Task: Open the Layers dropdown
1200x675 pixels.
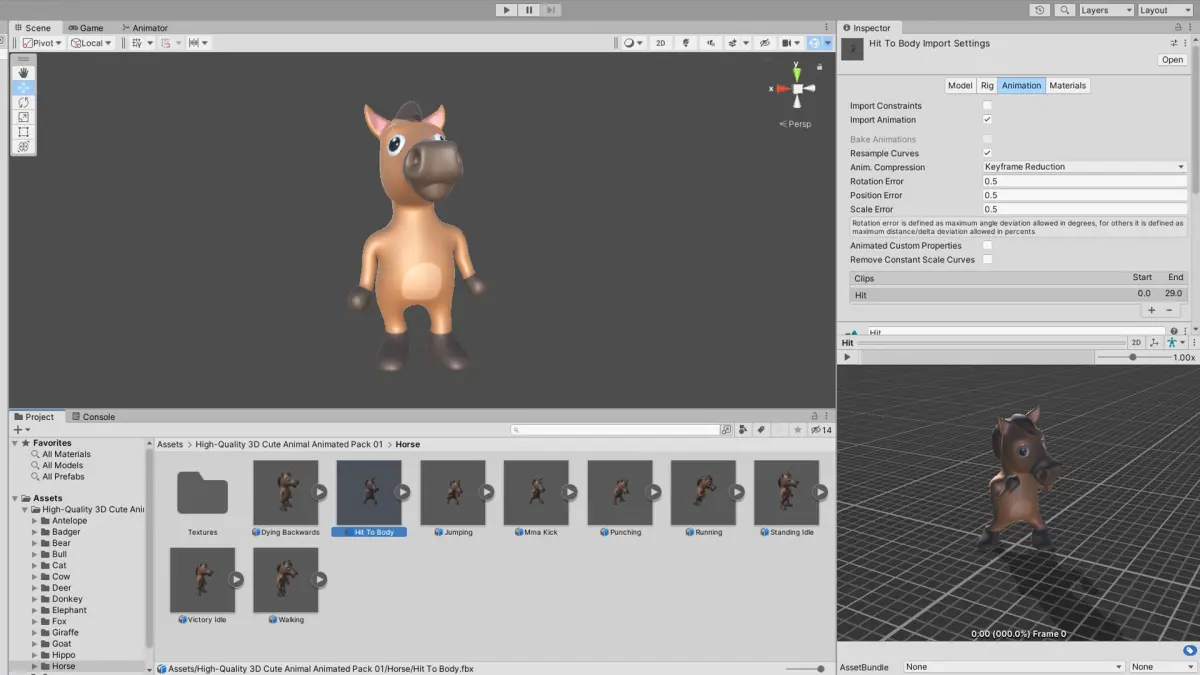Action: click(1106, 10)
